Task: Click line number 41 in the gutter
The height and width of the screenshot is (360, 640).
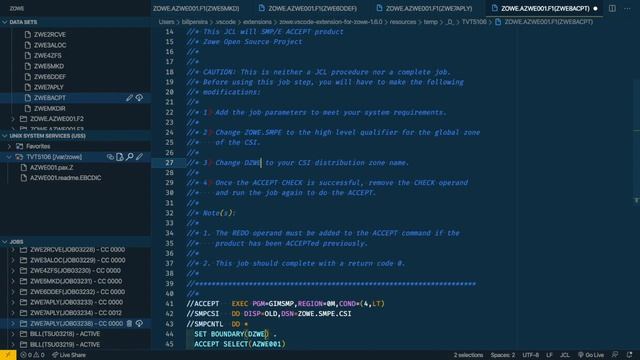Action: click(169, 304)
